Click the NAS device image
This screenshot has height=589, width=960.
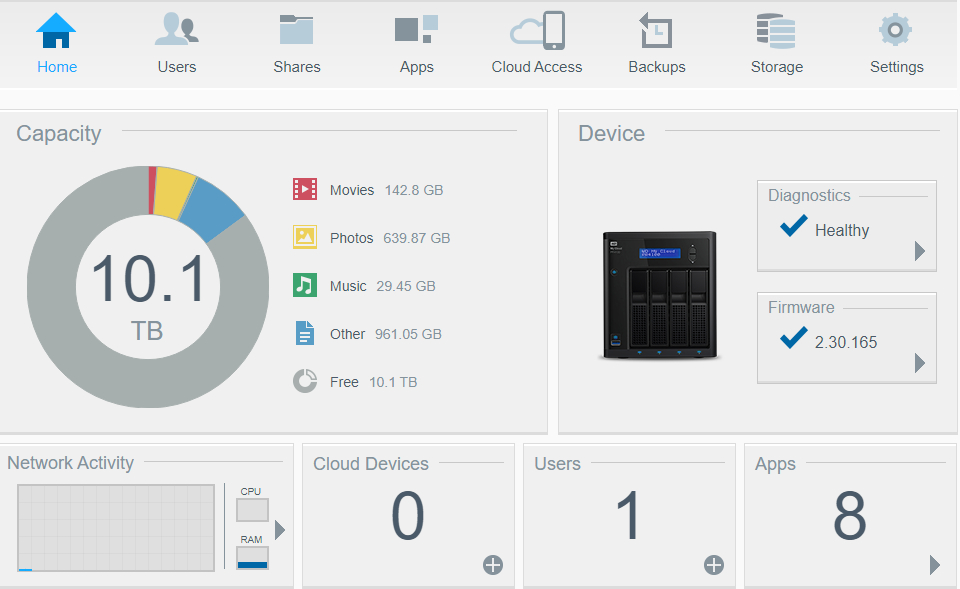click(x=659, y=294)
